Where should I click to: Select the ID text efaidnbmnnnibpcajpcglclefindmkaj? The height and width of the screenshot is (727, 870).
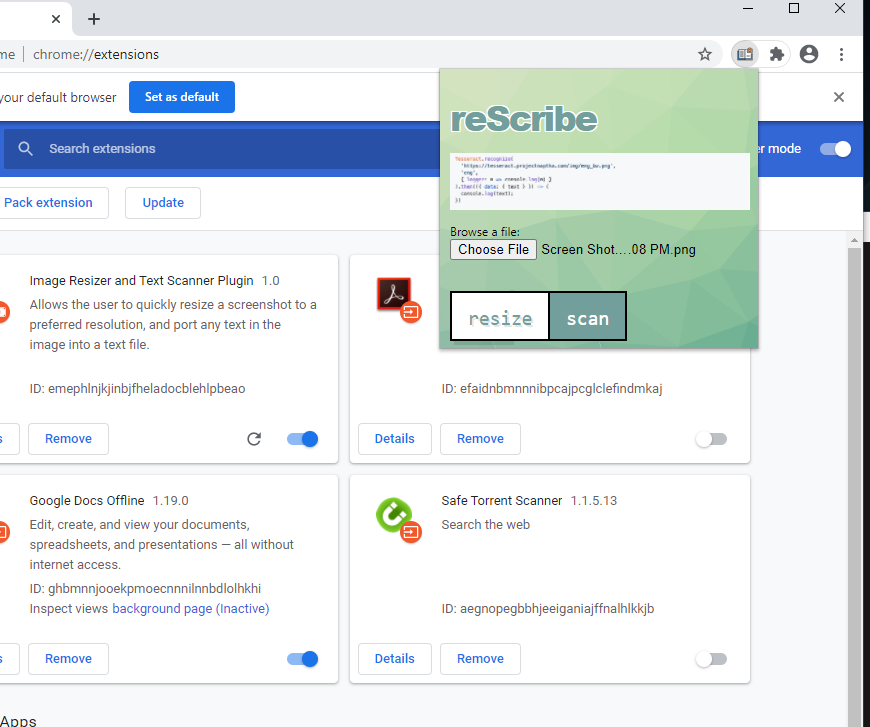click(x=561, y=388)
